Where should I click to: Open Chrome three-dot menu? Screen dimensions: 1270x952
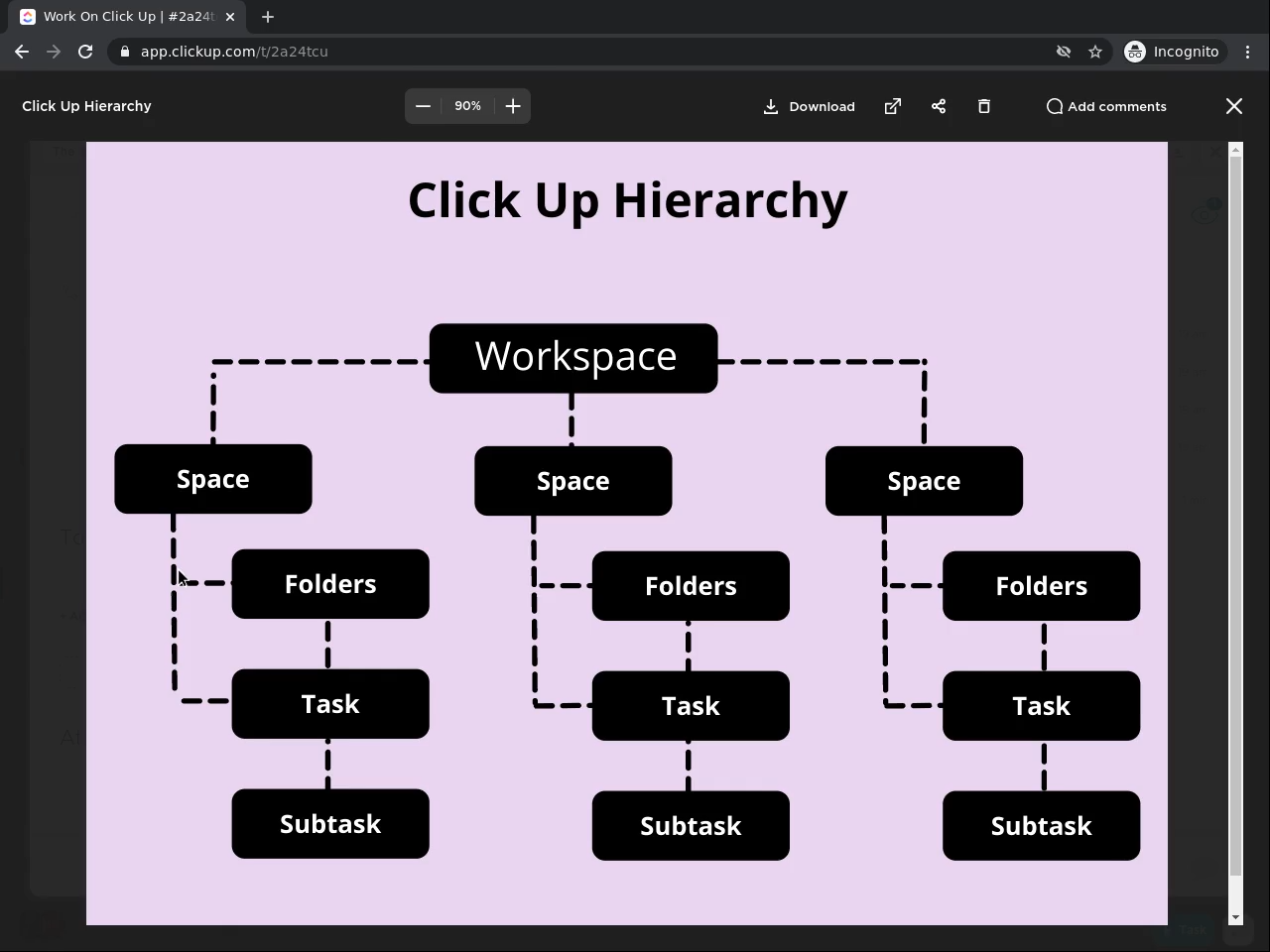pos(1248,52)
